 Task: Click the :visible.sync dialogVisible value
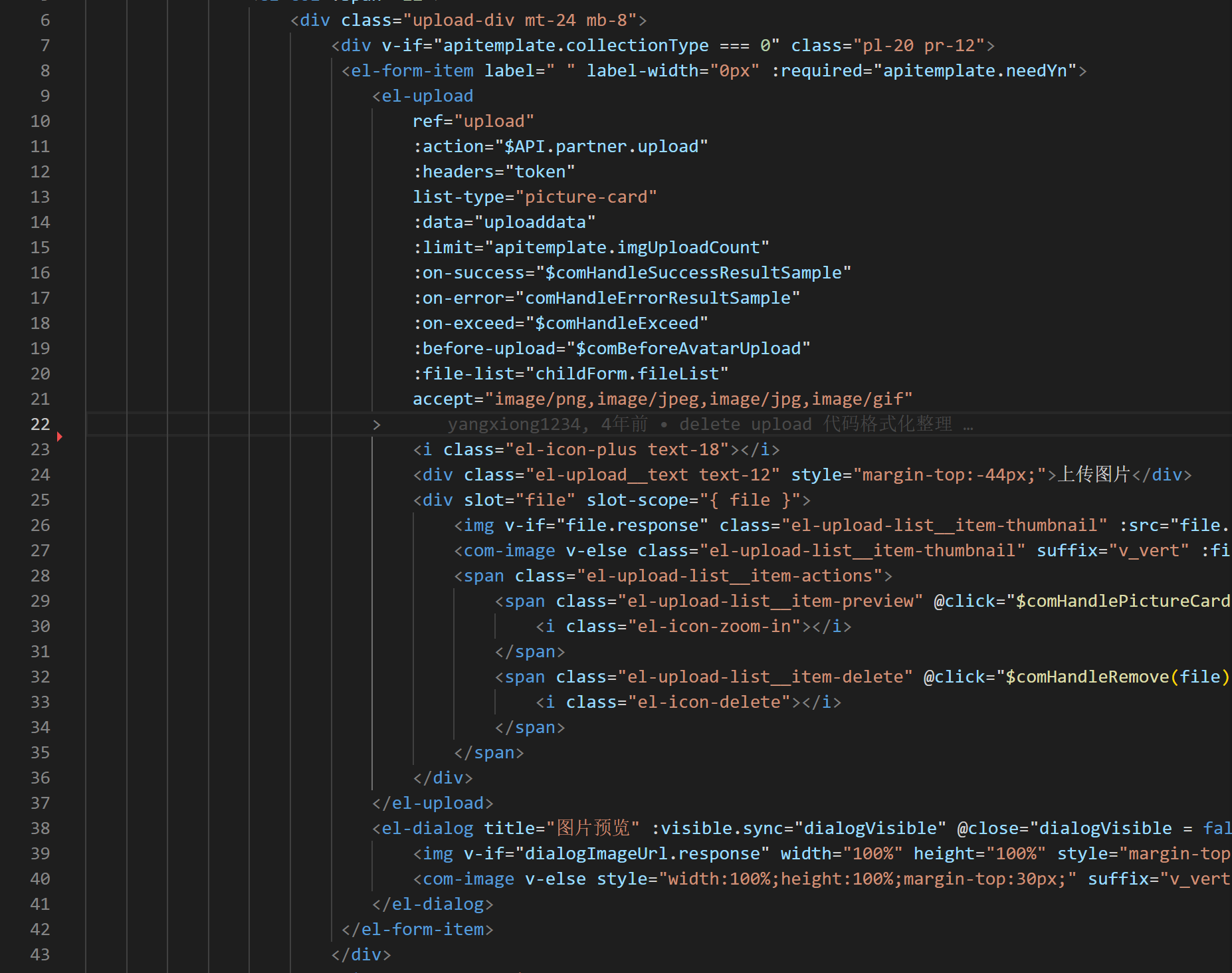click(870, 828)
